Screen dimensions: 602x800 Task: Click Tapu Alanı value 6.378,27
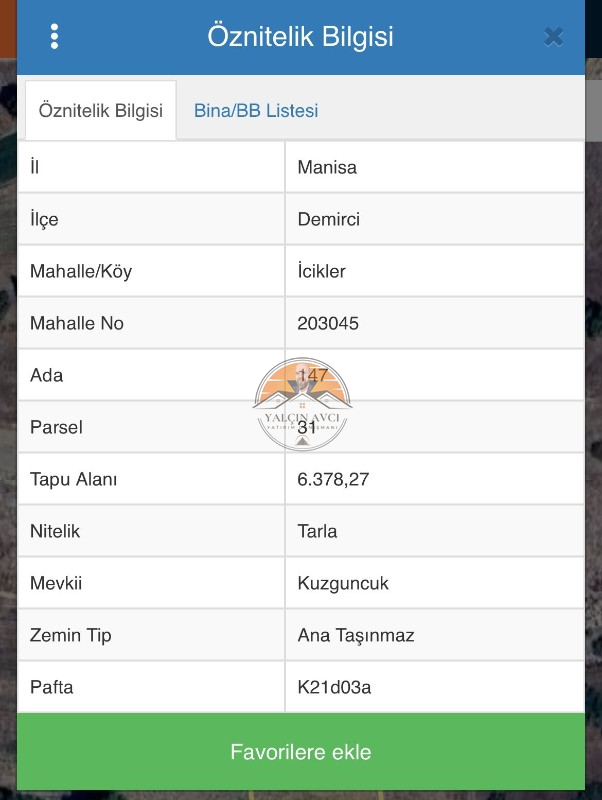(x=333, y=479)
